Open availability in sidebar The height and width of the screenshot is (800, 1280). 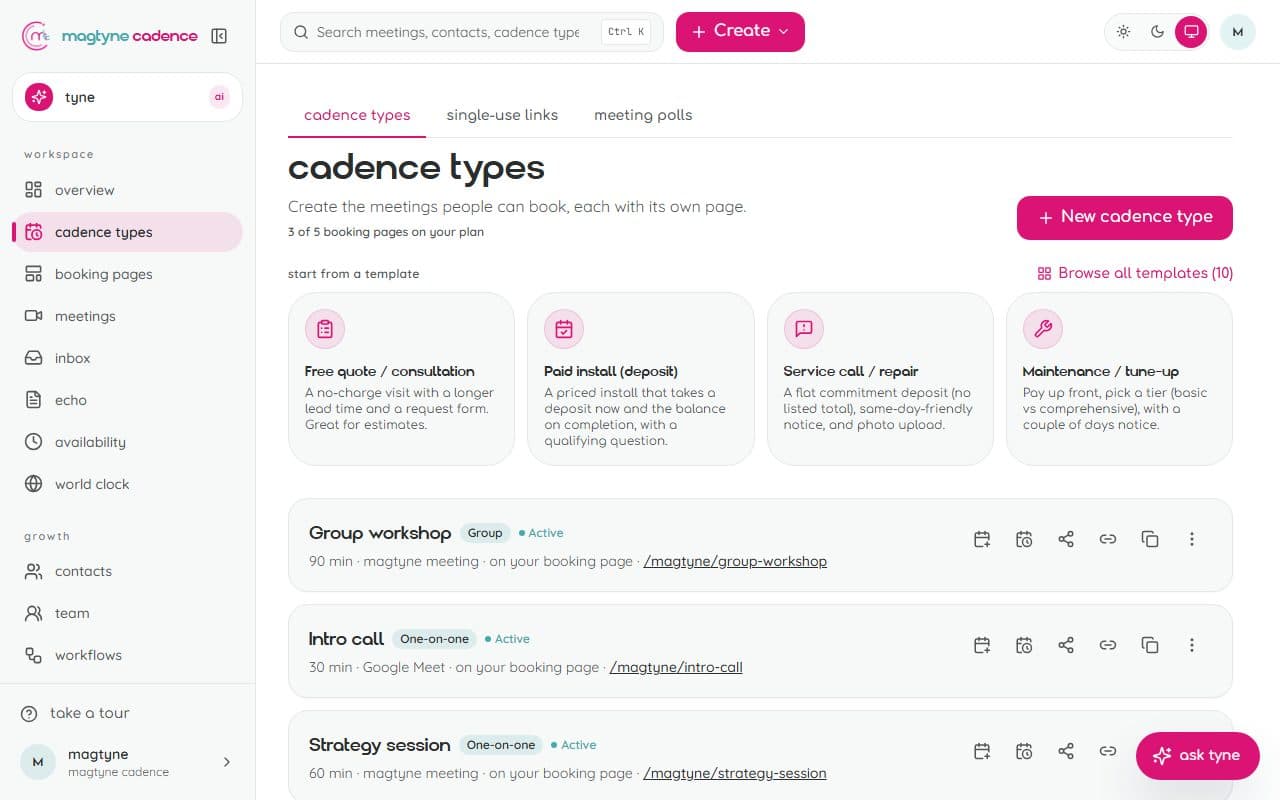127,442
